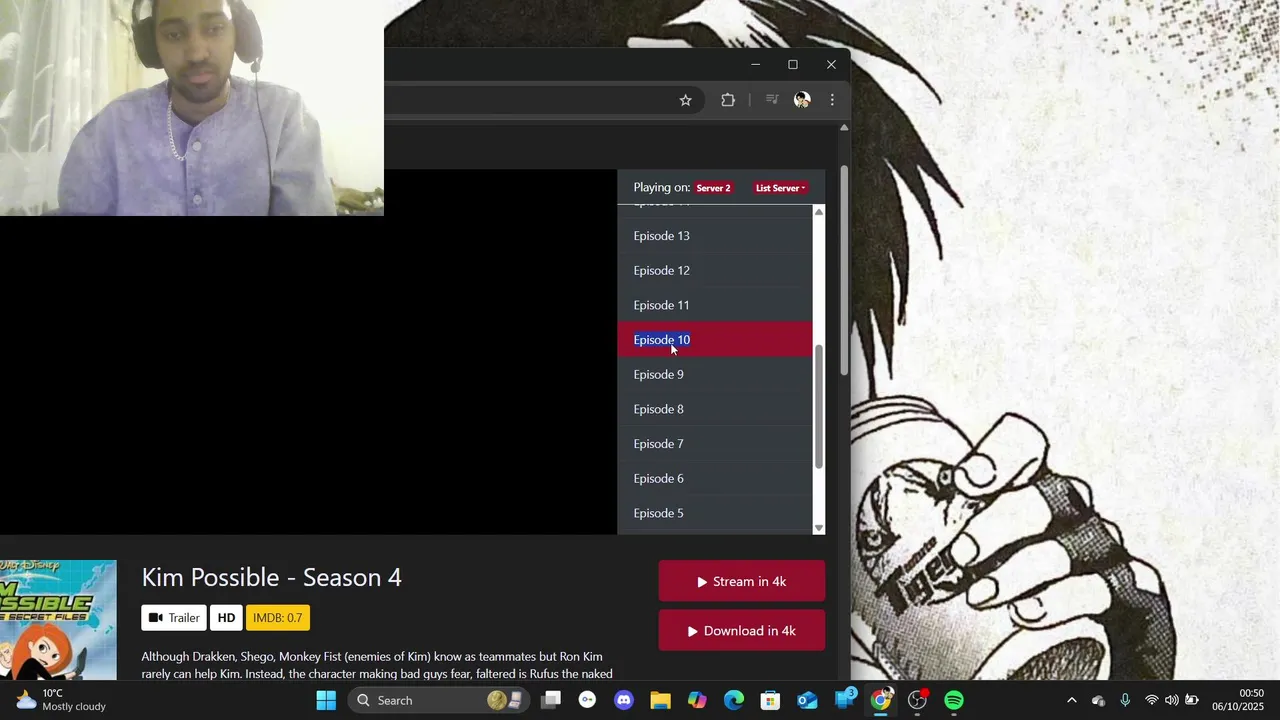Click the episode list scroll-down arrow
The height and width of the screenshot is (720, 1280).
coord(819,528)
